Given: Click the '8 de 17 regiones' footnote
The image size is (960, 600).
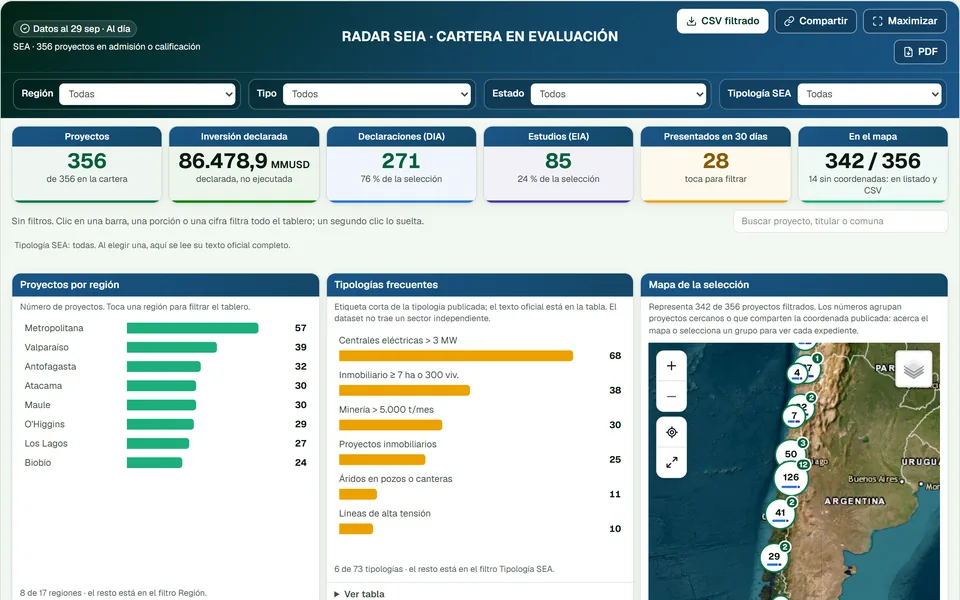Looking at the screenshot, I should point(113,593).
